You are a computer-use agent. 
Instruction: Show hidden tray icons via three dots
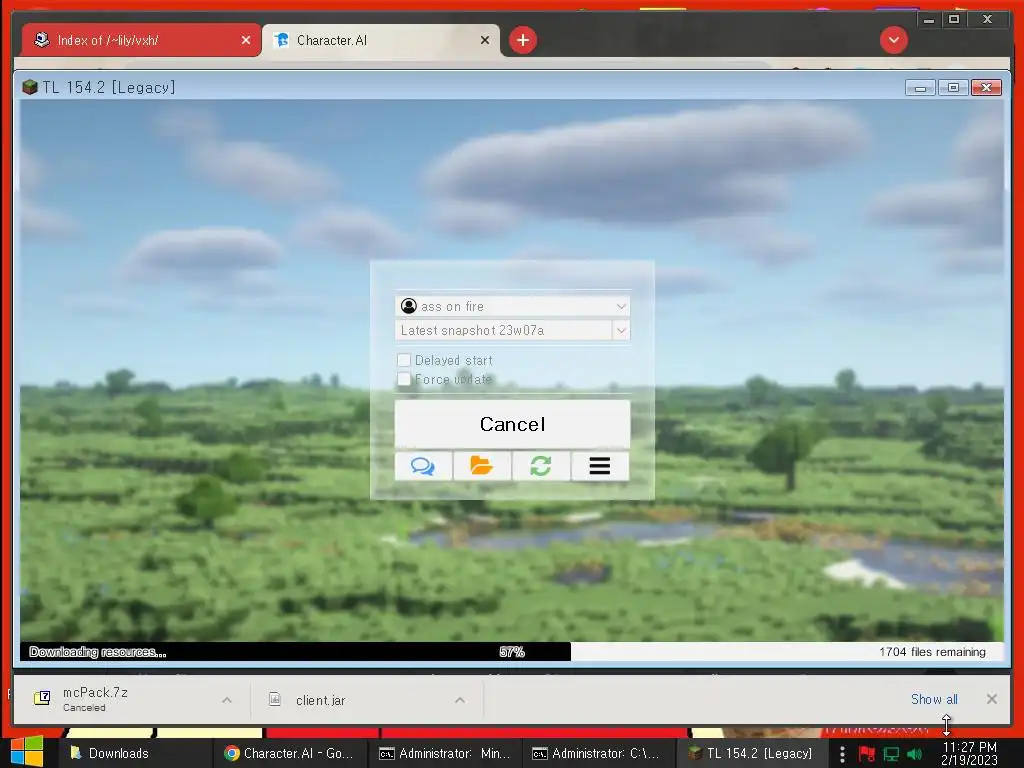click(842, 754)
